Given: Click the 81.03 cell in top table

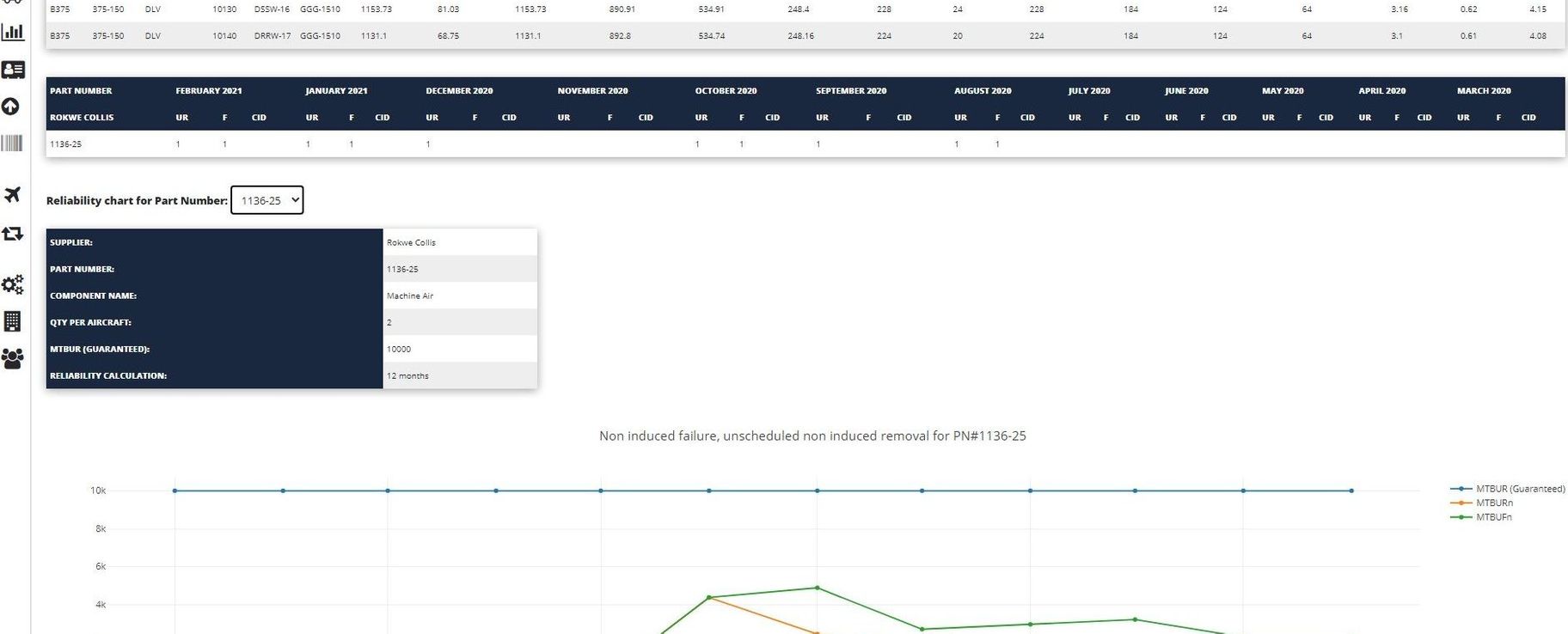Looking at the screenshot, I should (448, 9).
